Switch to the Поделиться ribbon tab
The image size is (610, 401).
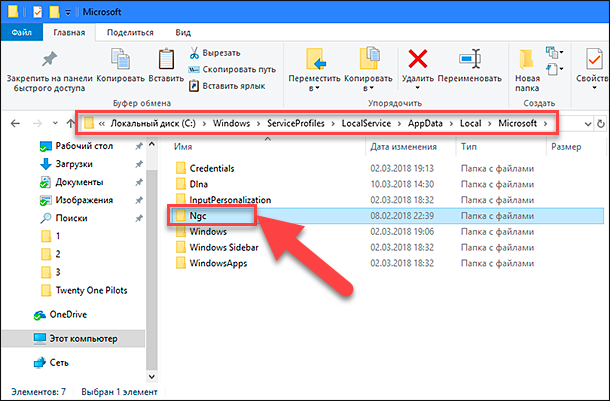(130, 32)
